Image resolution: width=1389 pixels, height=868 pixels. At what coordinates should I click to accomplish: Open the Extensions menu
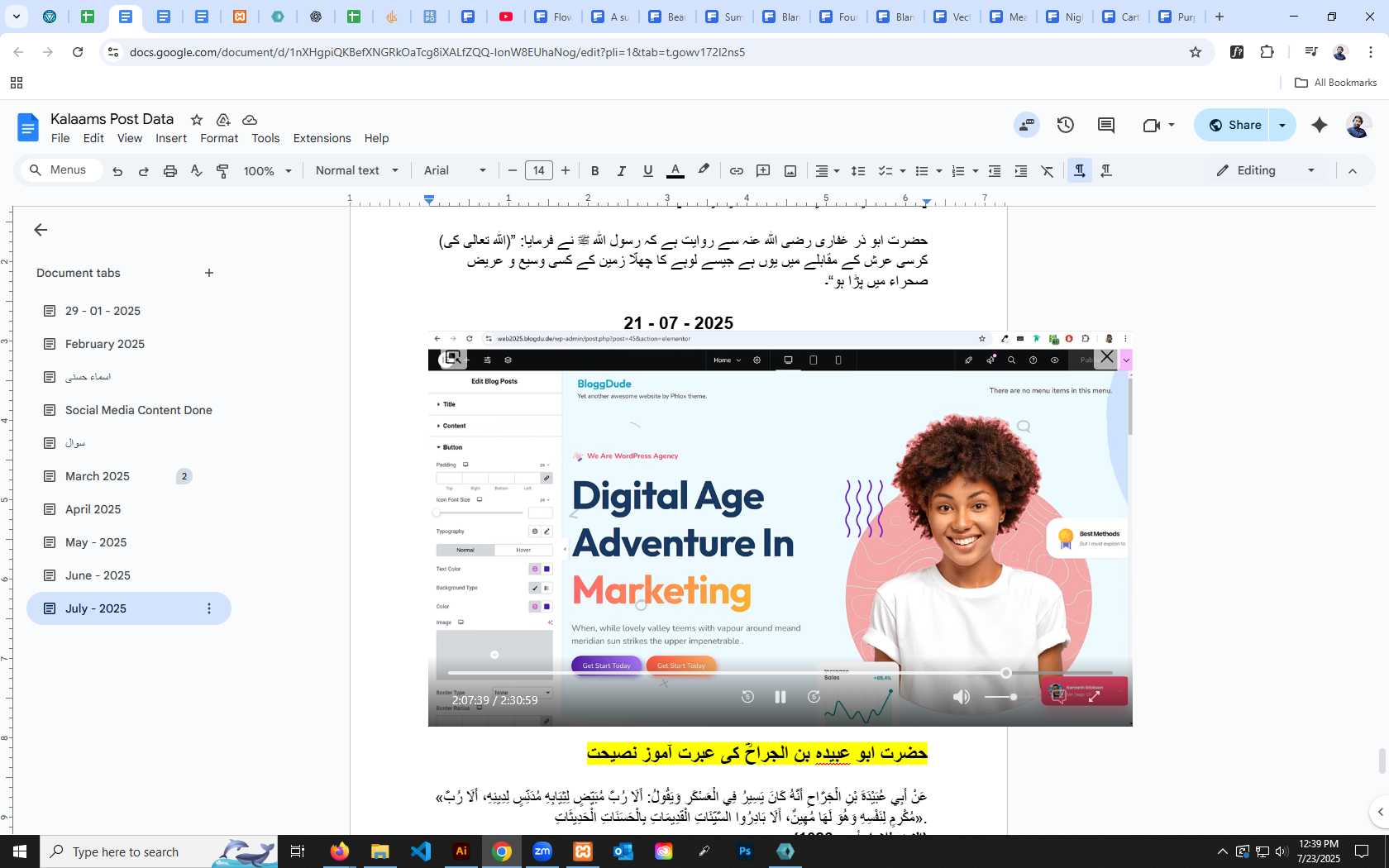point(322,138)
